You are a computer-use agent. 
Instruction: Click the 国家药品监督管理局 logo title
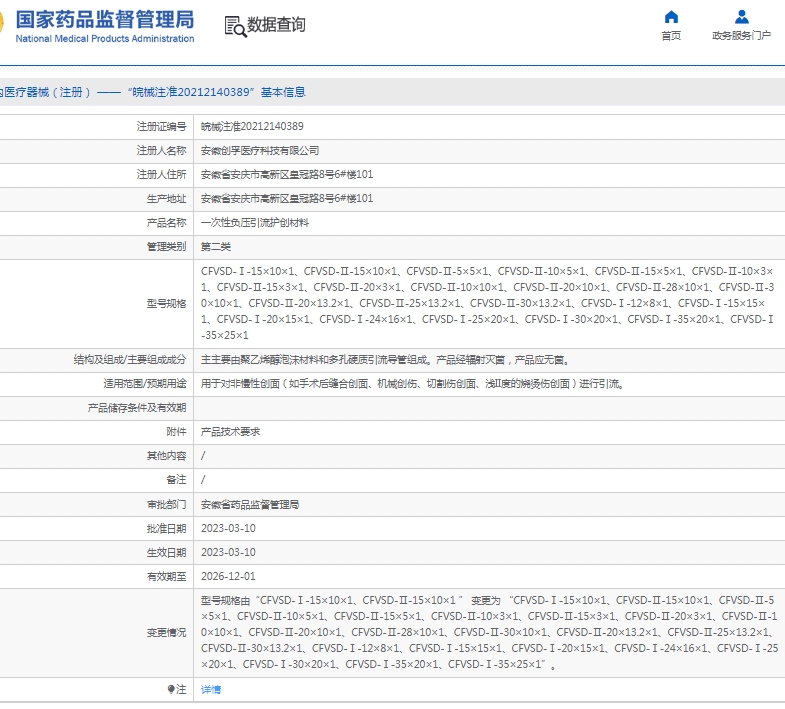[x=105, y=20]
